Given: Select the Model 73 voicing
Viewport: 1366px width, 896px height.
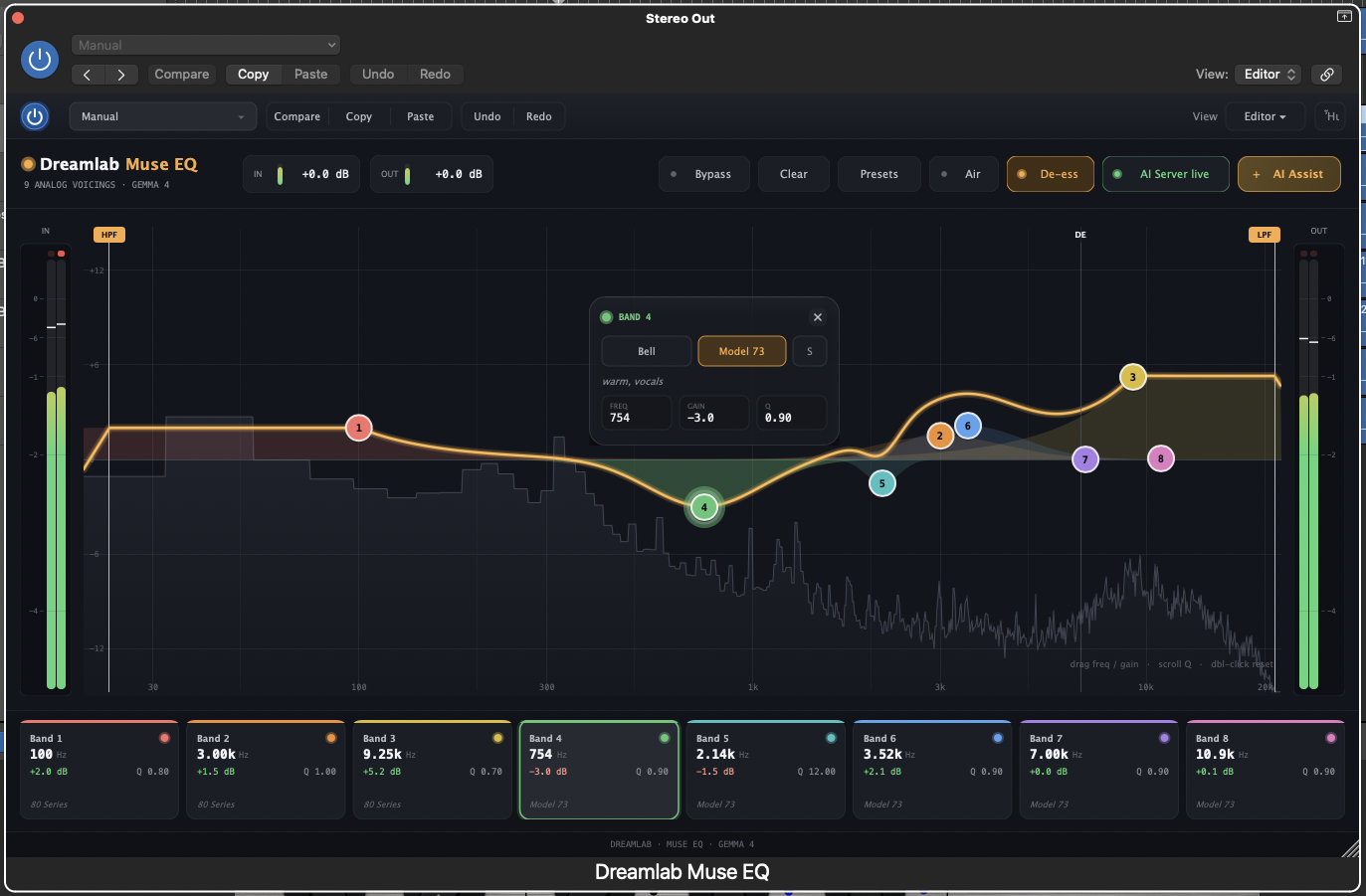Looking at the screenshot, I should tap(742, 351).
